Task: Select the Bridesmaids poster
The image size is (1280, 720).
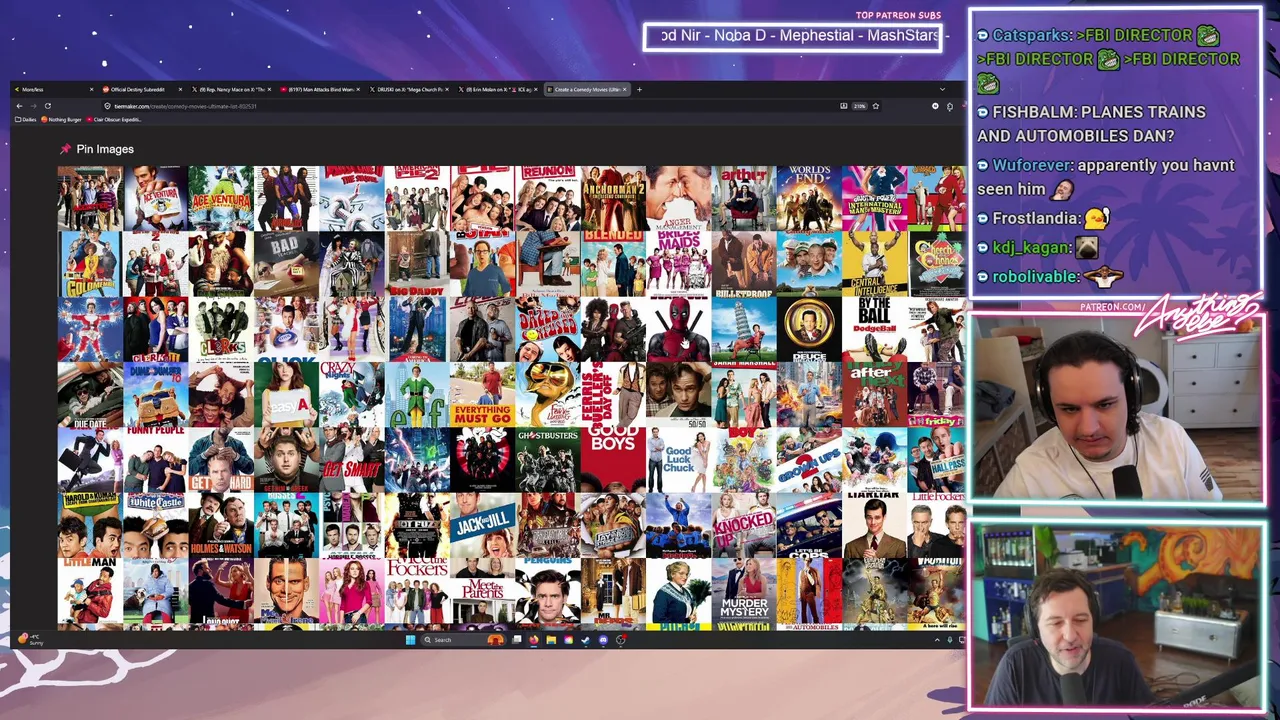Action: point(678,264)
